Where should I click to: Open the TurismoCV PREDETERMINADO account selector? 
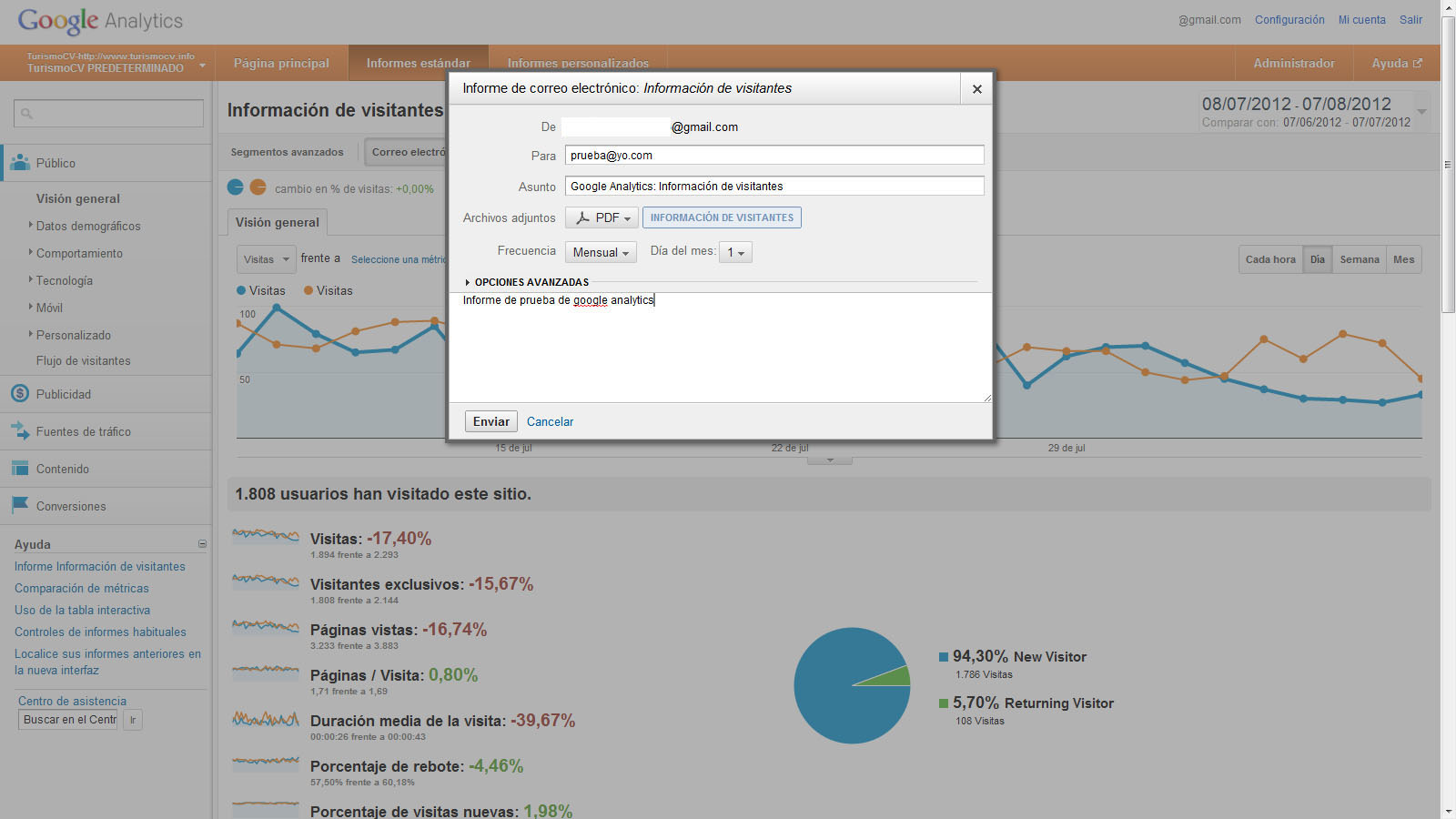click(116, 63)
